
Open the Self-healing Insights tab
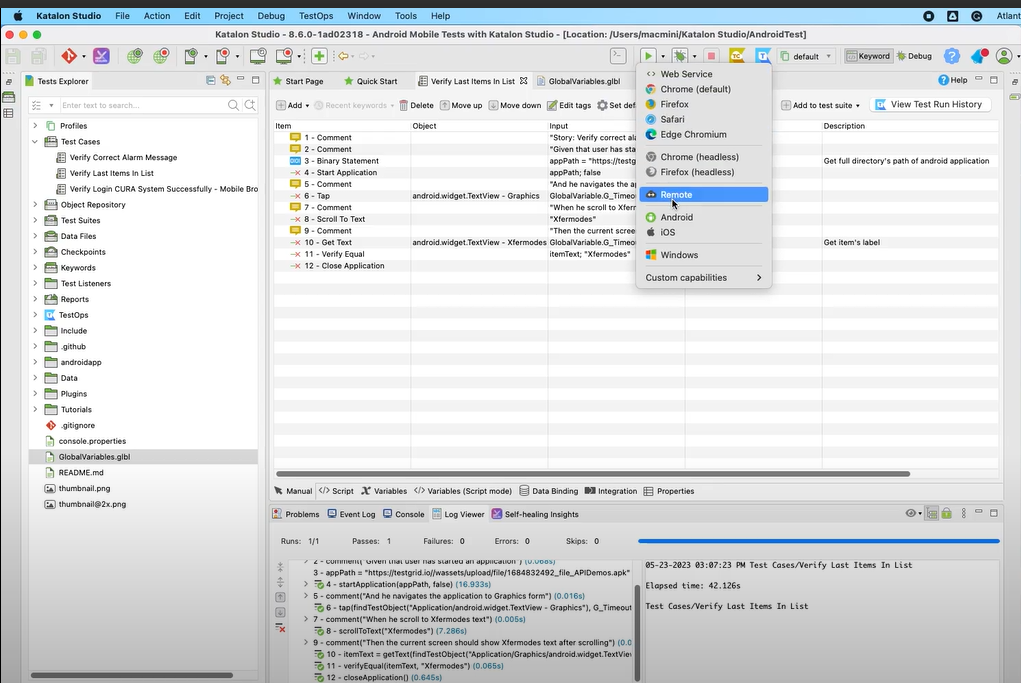coord(535,514)
